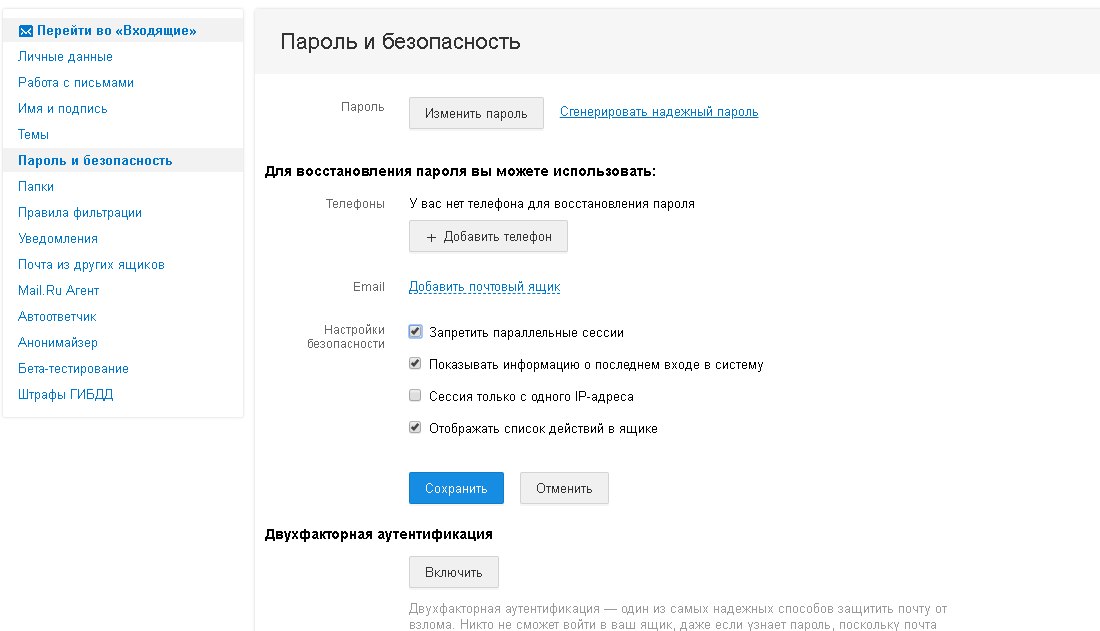Toggle «Запретить параллельные сессии» checkbox
Viewport: 1100px width, 631px height.
pos(415,332)
